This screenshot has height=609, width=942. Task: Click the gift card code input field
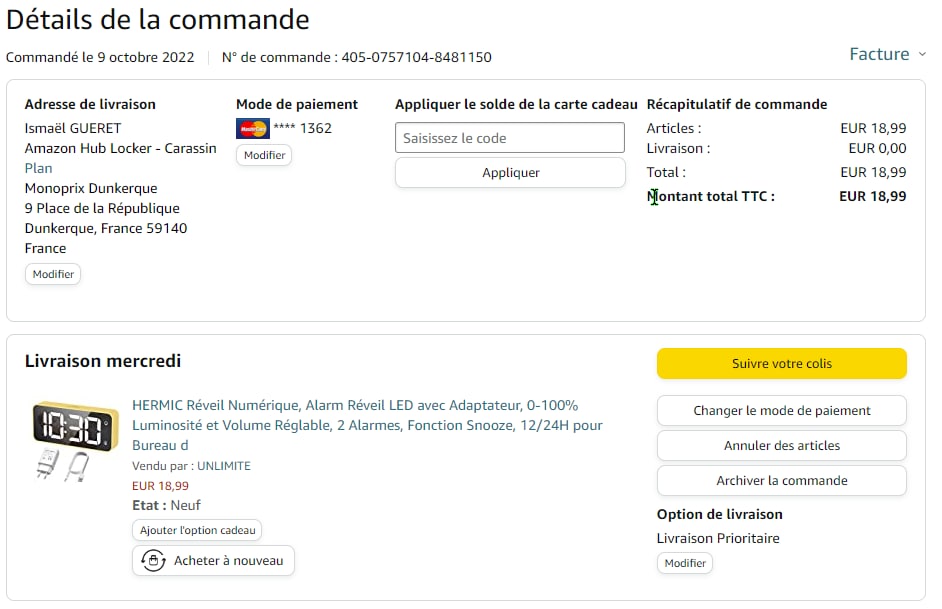click(510, 138)
